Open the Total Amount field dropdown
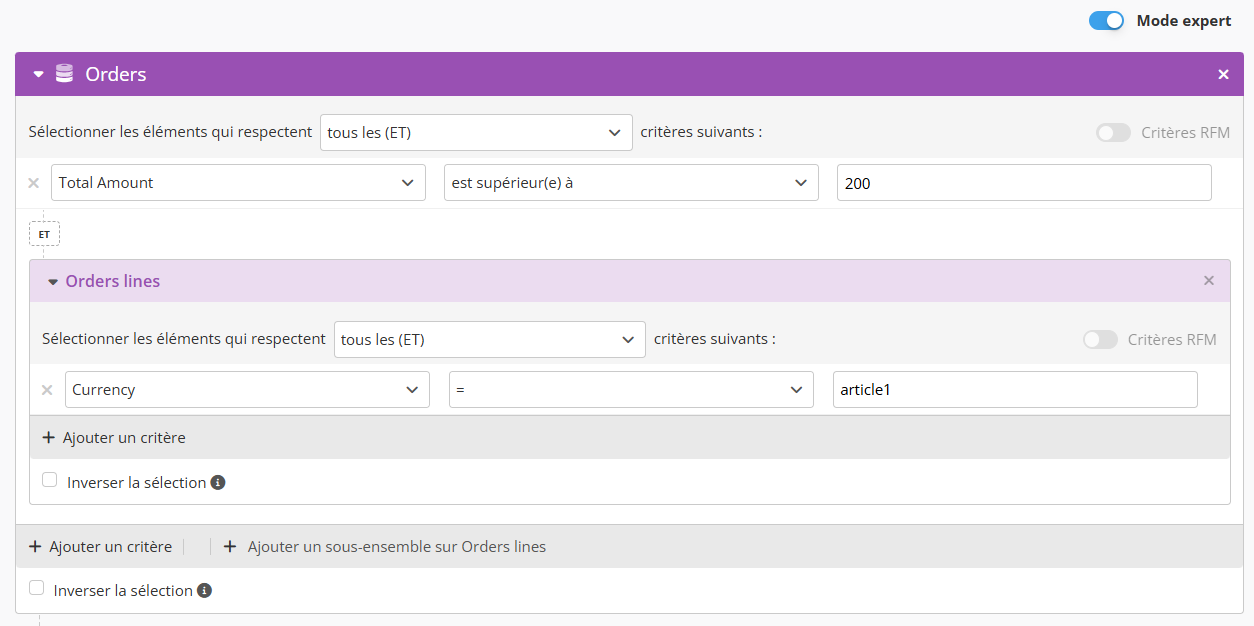 pos(238,183)
